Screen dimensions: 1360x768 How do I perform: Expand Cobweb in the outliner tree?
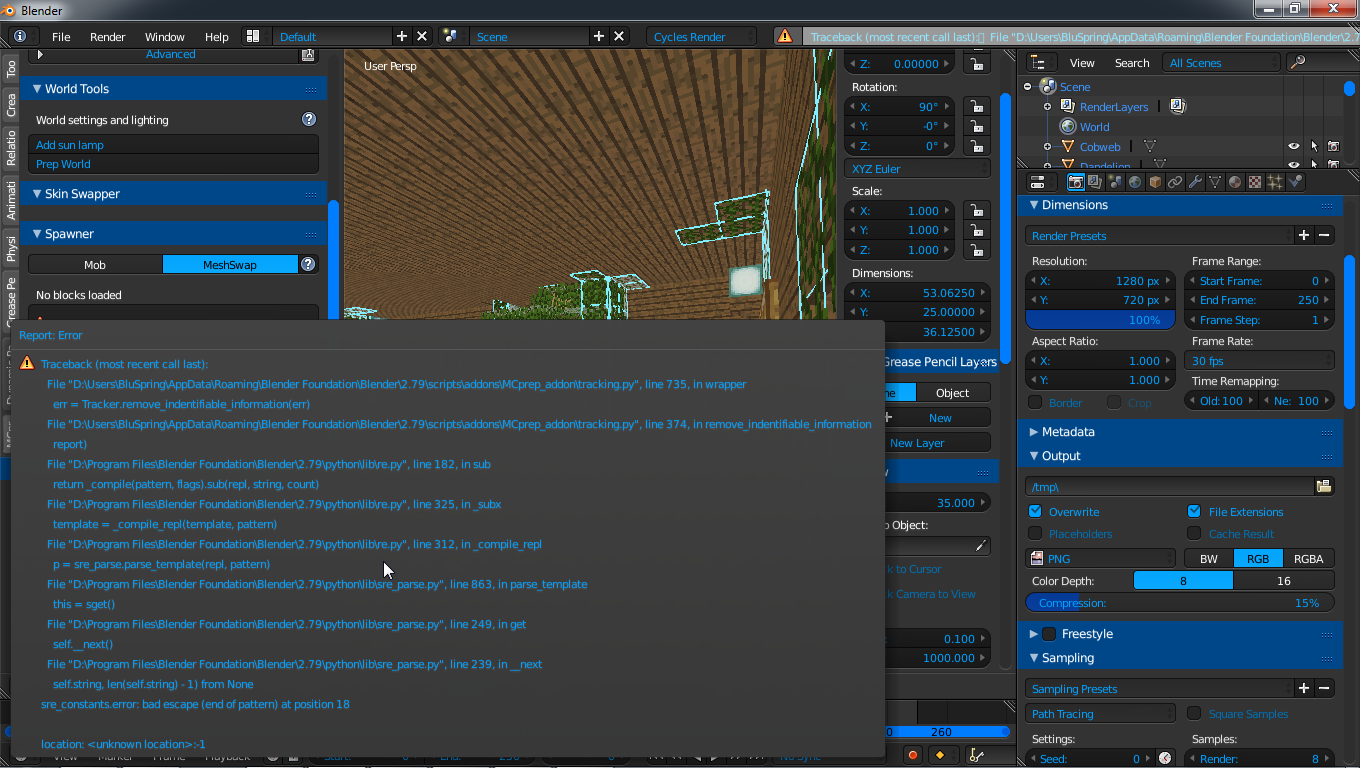tap(1047, 147)
